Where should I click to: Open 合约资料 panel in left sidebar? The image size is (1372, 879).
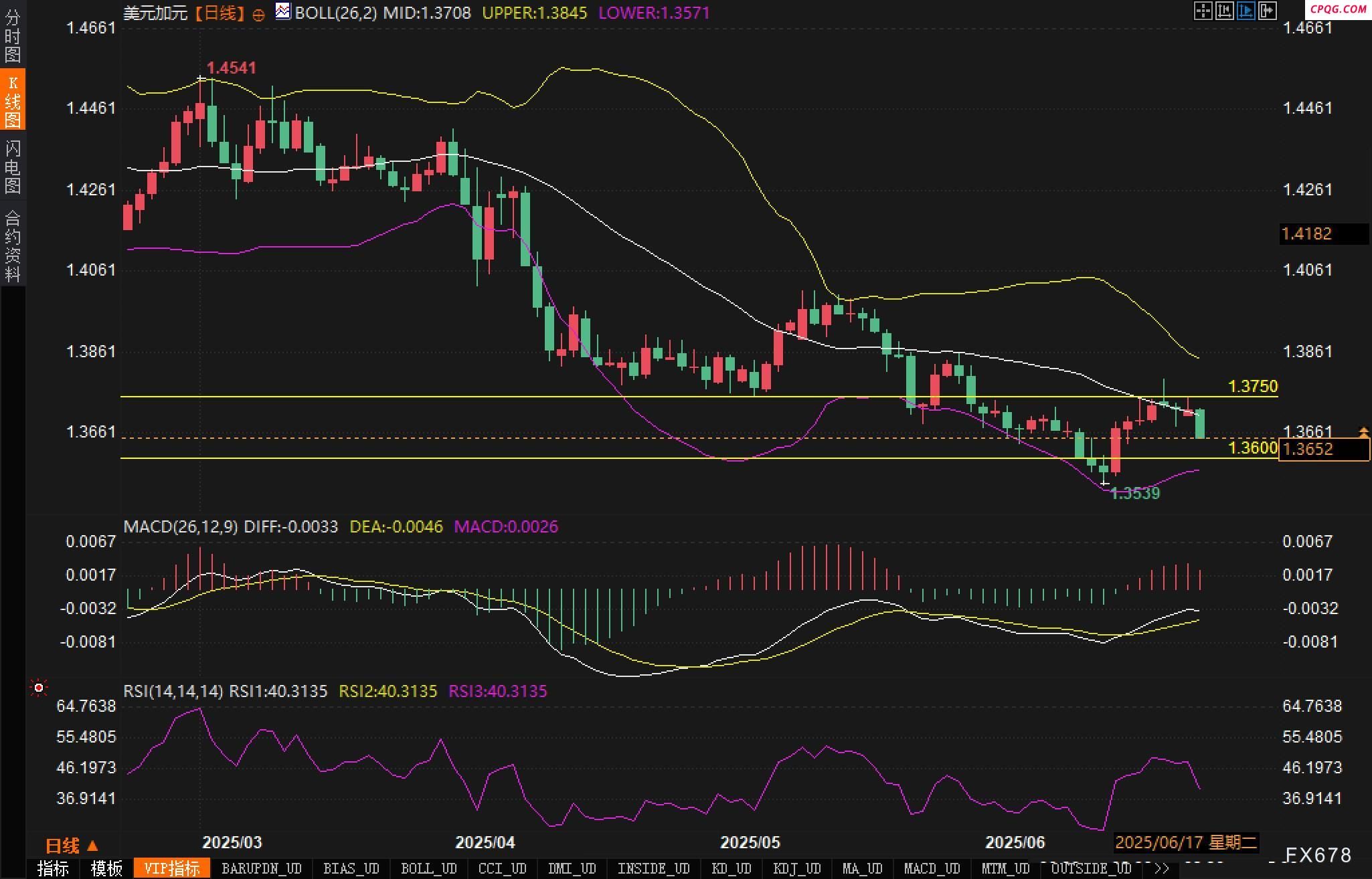tap(13, 246)
